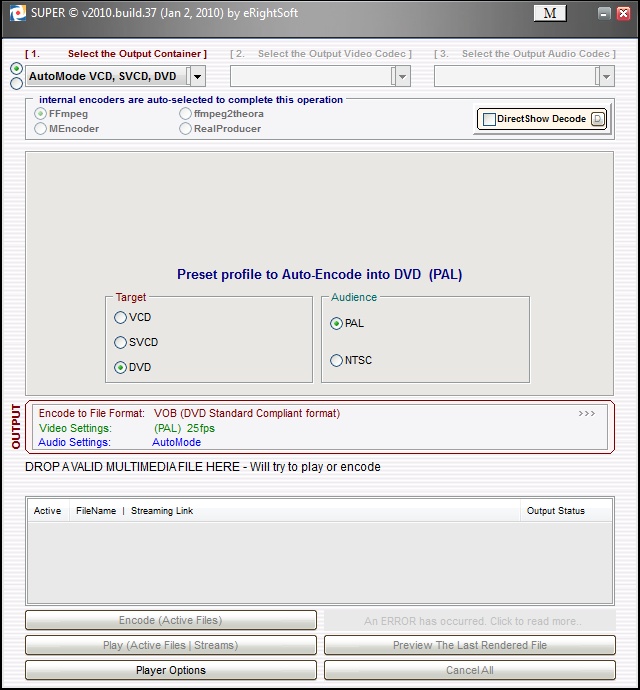Click the Video Settings (PAL) 25fps line
Screen dimensions: 640x690
[x=127, y=428]
